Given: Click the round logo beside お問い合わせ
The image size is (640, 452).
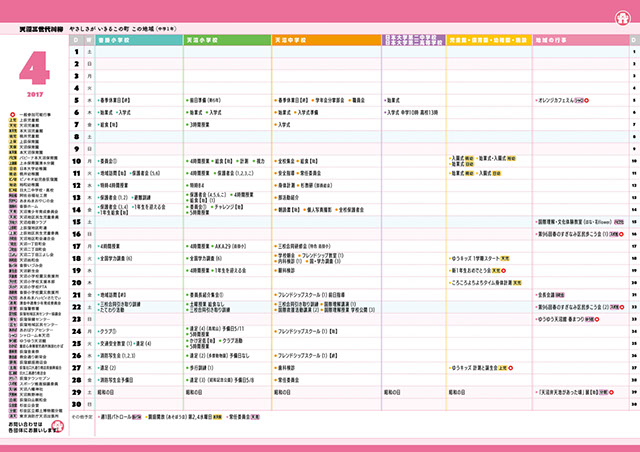Looking at the screenshot, I should click(x=58, y=426).
